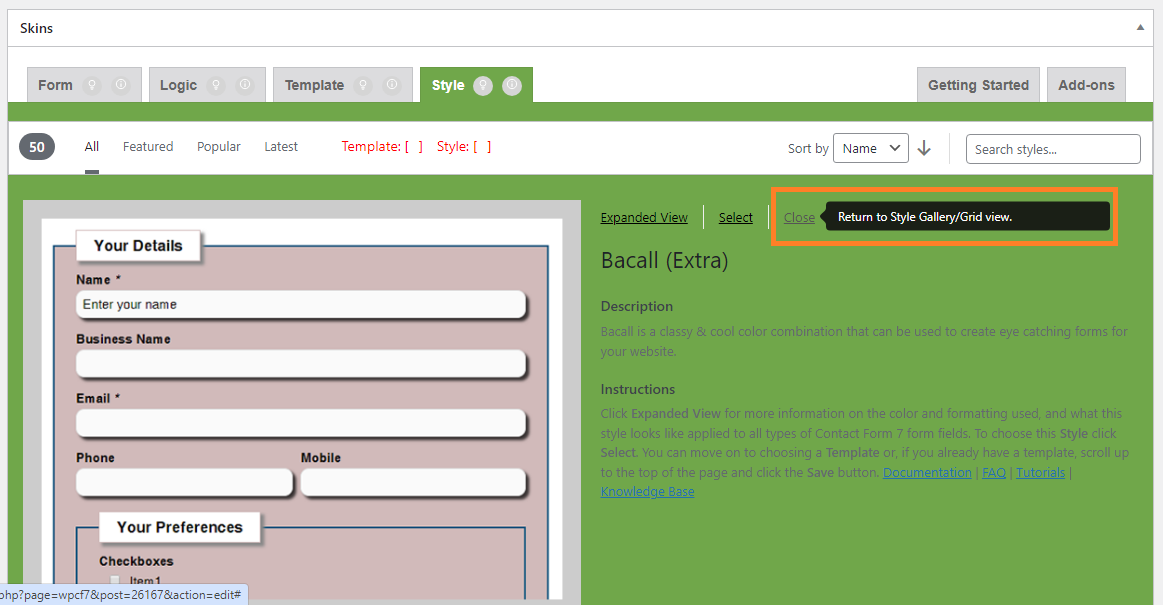This screenshot has height=605, width=1163.
Task: Click the info icon on Form tab
Action: [121, 86]
